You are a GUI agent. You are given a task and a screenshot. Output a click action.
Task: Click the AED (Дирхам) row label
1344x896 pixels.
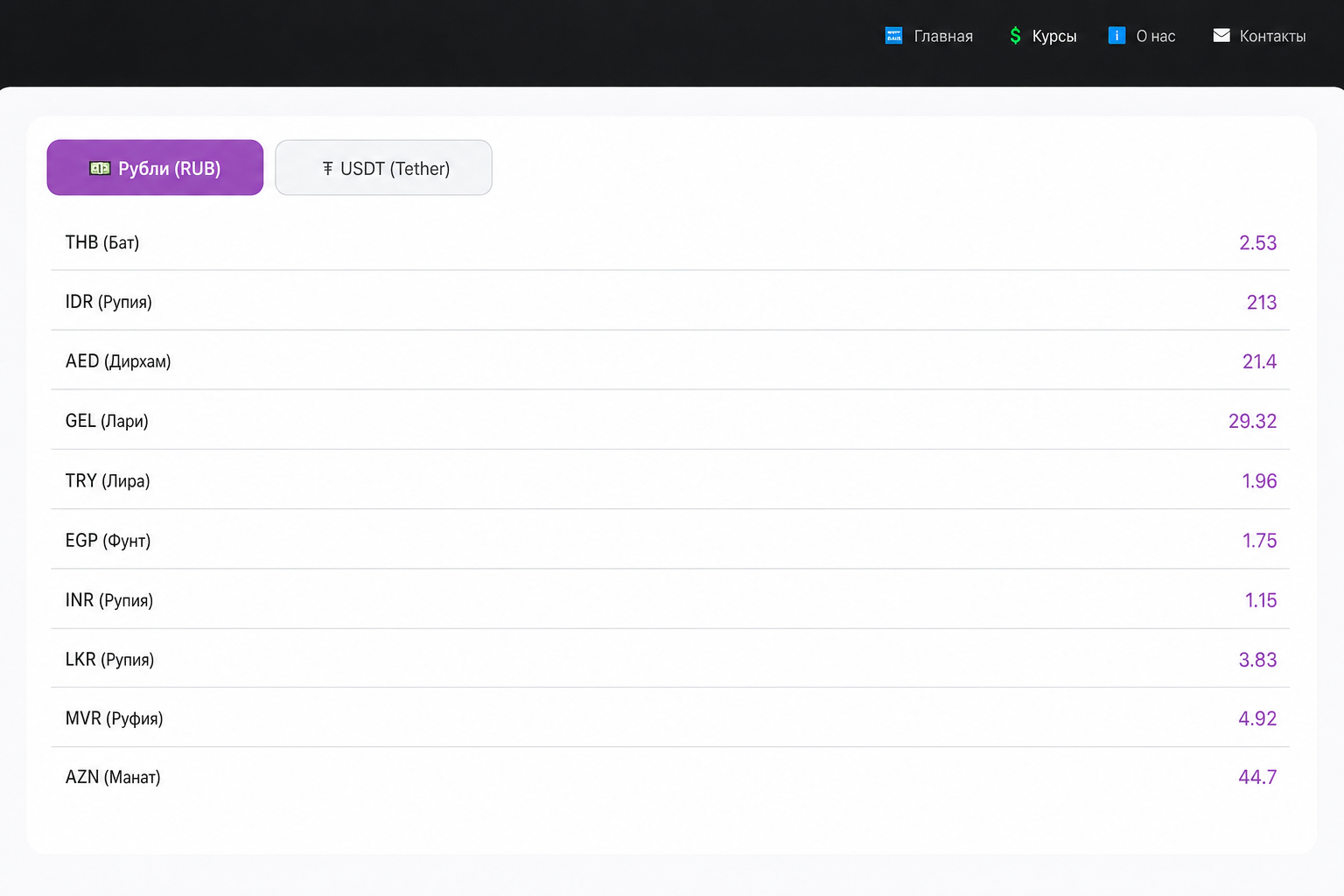point(118,361)
